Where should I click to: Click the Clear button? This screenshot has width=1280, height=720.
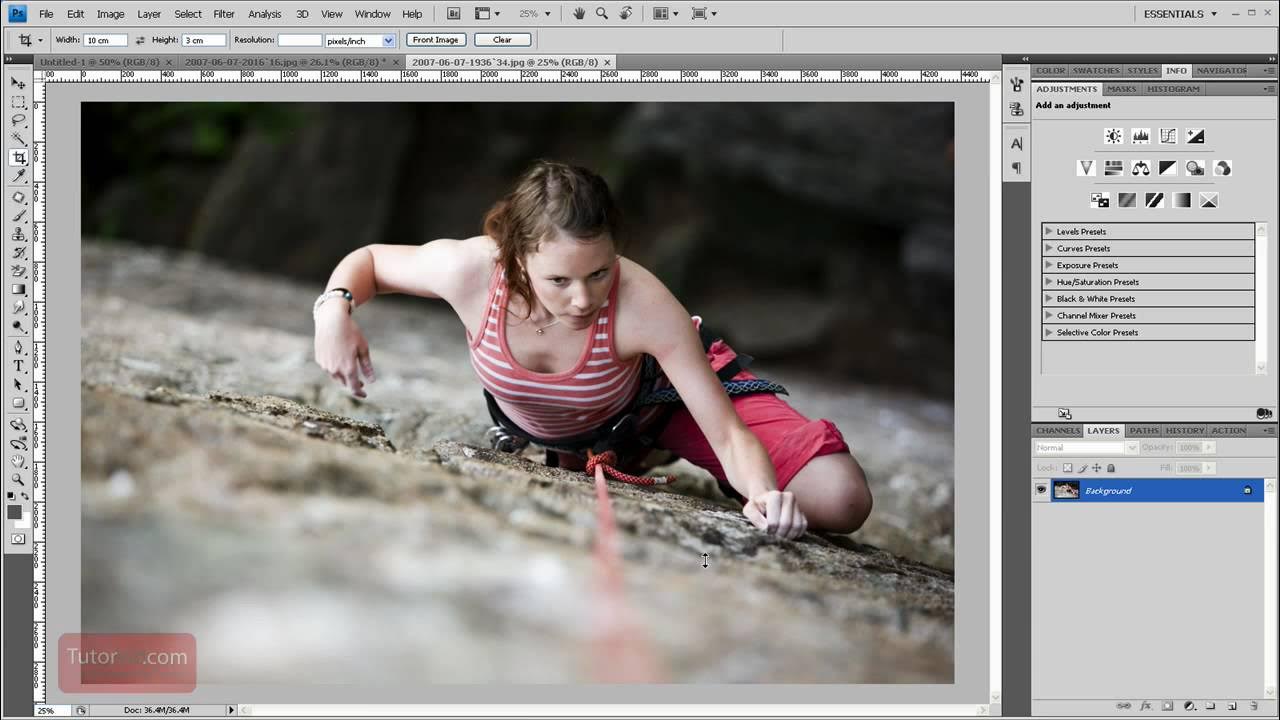point(502,40)
